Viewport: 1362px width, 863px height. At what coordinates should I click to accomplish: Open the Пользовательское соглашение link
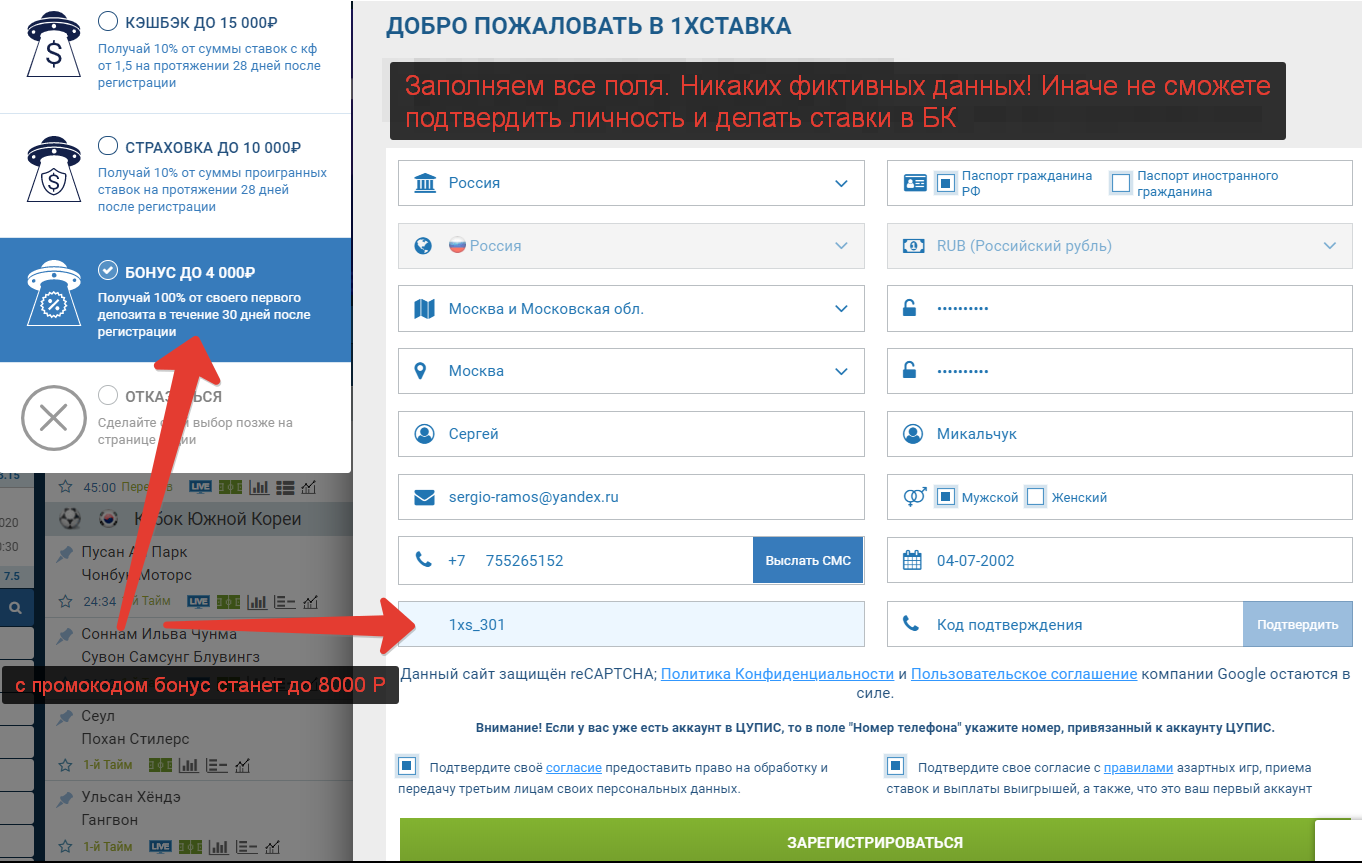[1024, 674]
